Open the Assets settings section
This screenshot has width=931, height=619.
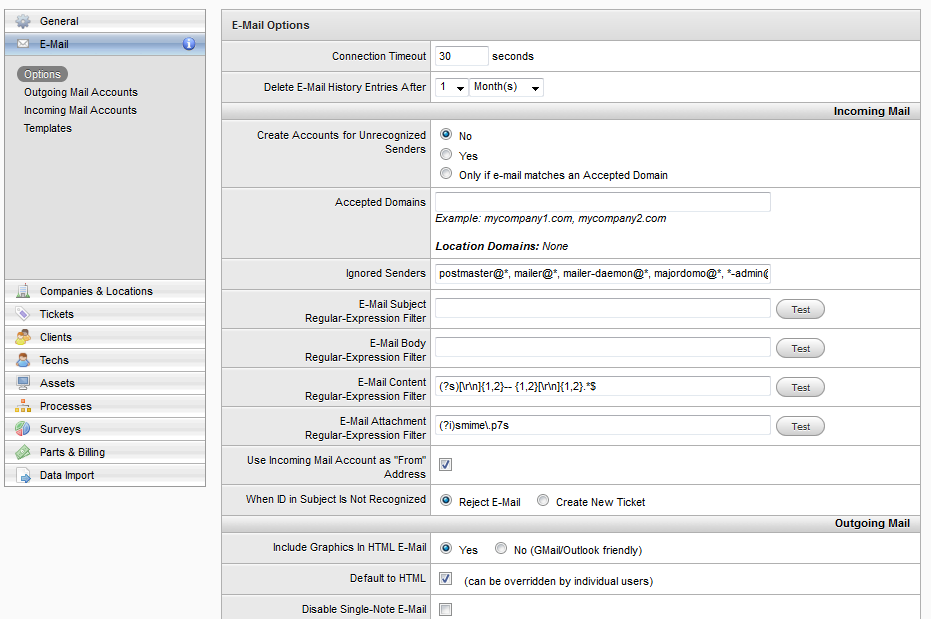[x=105, y=383]
